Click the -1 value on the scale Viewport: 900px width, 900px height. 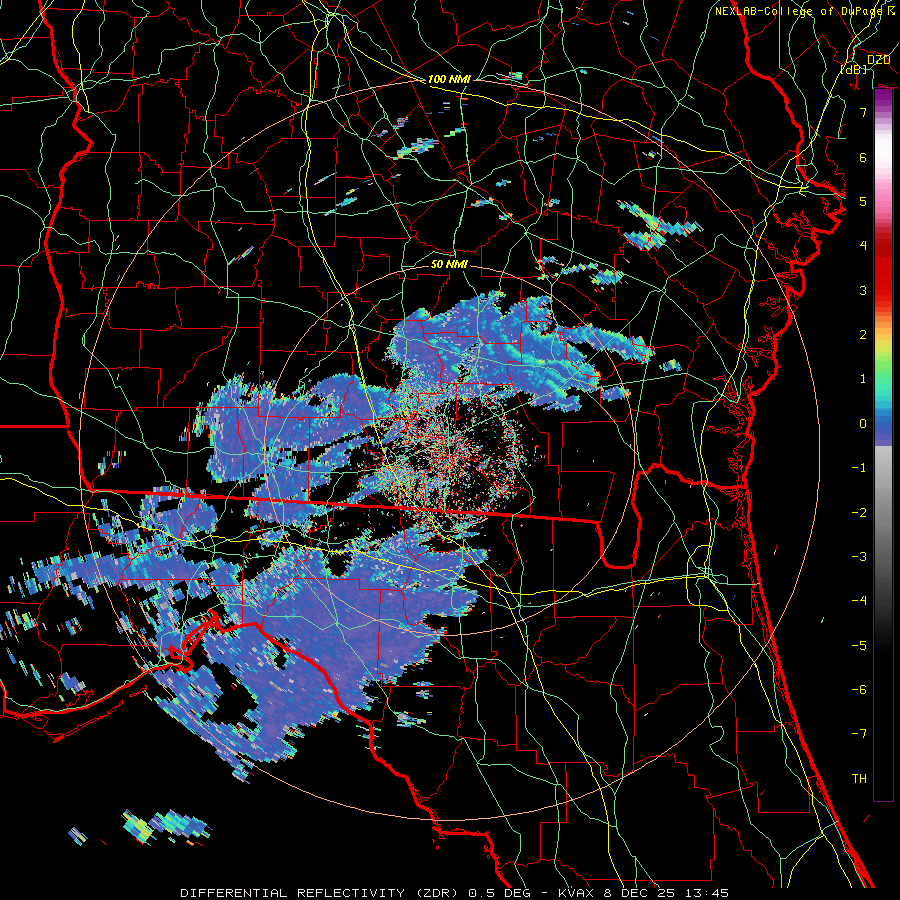click(x=859, y=468)
